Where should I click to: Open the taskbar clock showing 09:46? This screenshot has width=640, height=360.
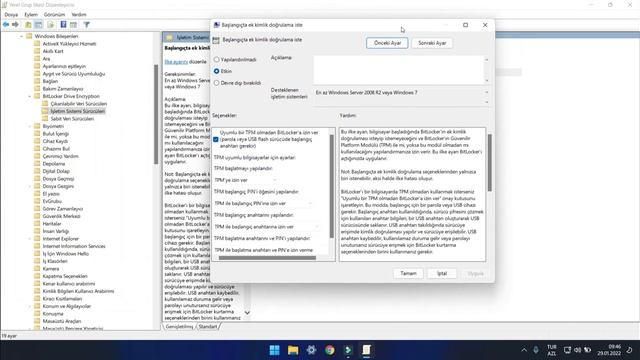609,350
